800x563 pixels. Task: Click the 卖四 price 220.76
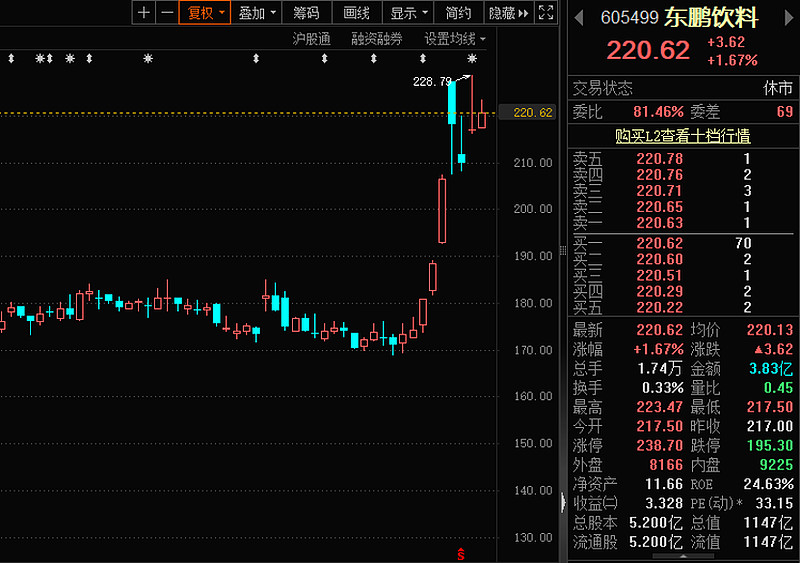(x=659, y=175)
